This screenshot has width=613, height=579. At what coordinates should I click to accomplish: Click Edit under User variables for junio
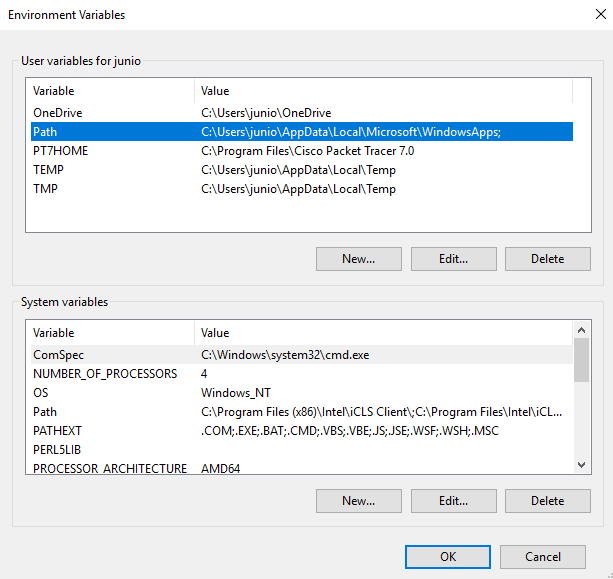453,259
